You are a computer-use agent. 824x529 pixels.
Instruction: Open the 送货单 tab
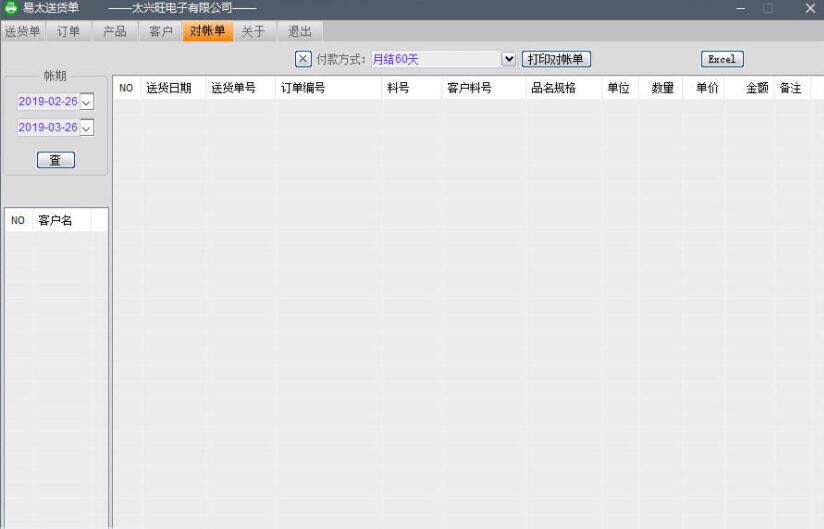tap(23, 32)
